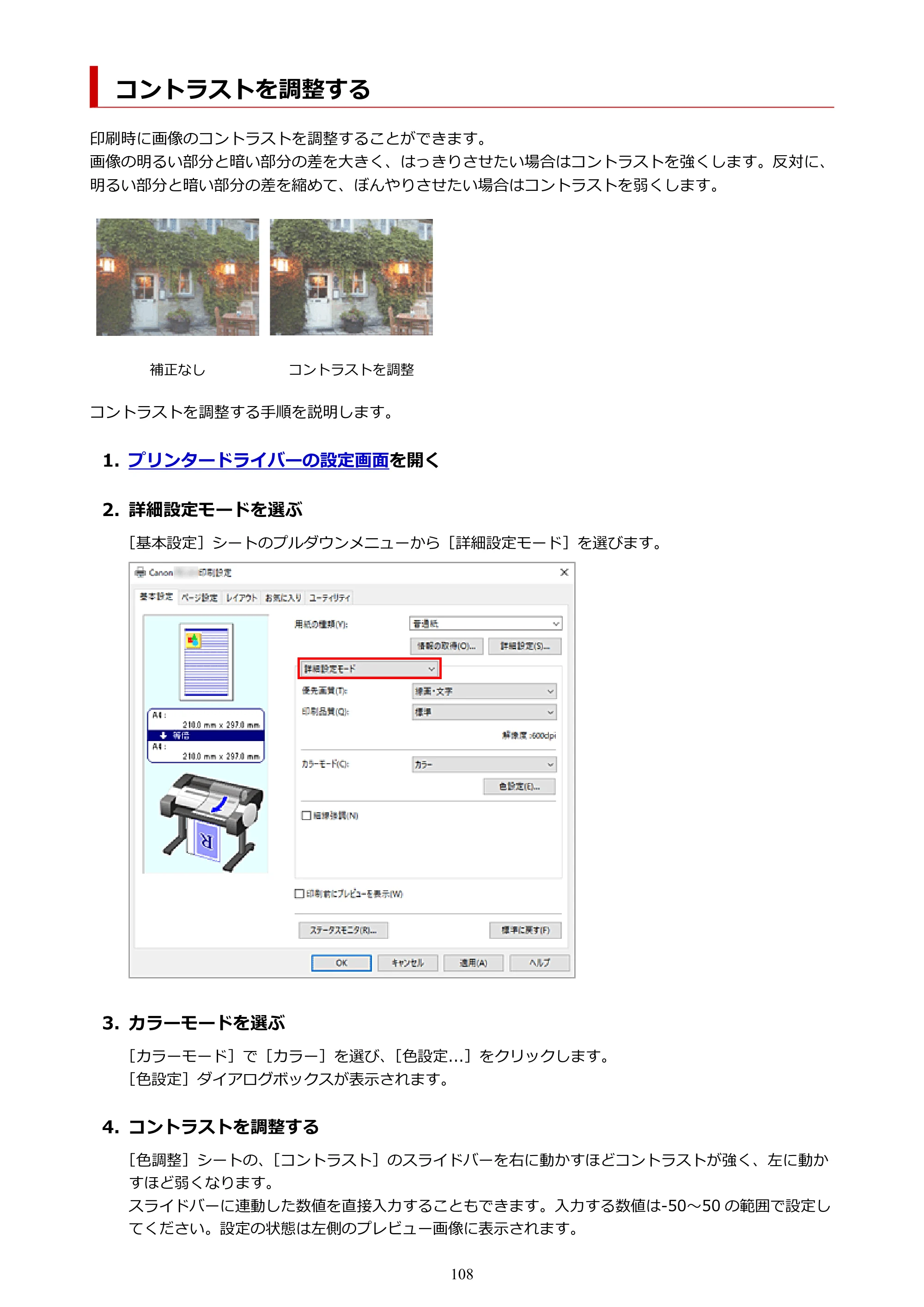Enable the 細線強調(N) checkbox

pos(306,816)
